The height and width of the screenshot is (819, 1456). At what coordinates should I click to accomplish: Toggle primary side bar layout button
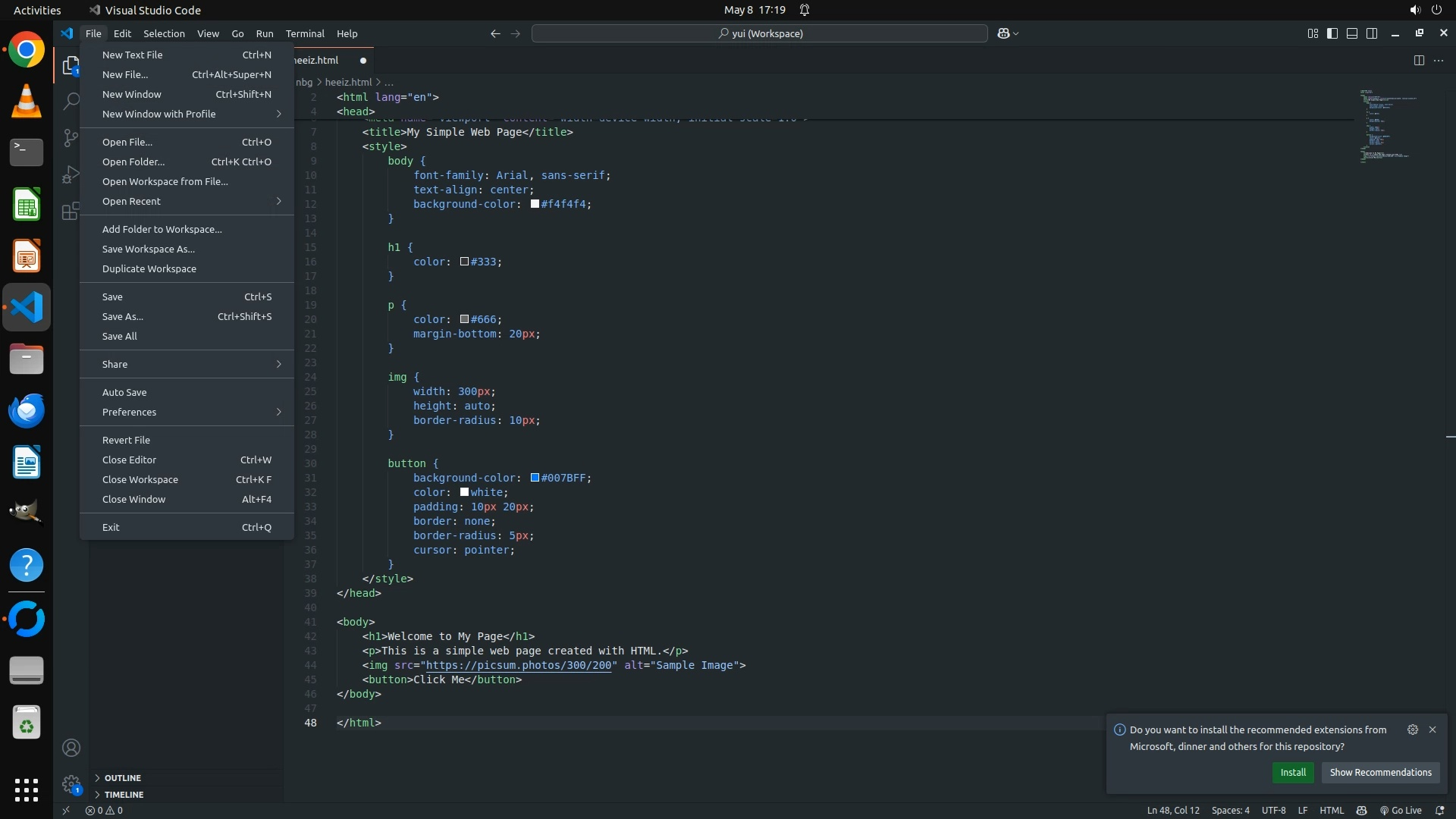tap(1332, 33)
